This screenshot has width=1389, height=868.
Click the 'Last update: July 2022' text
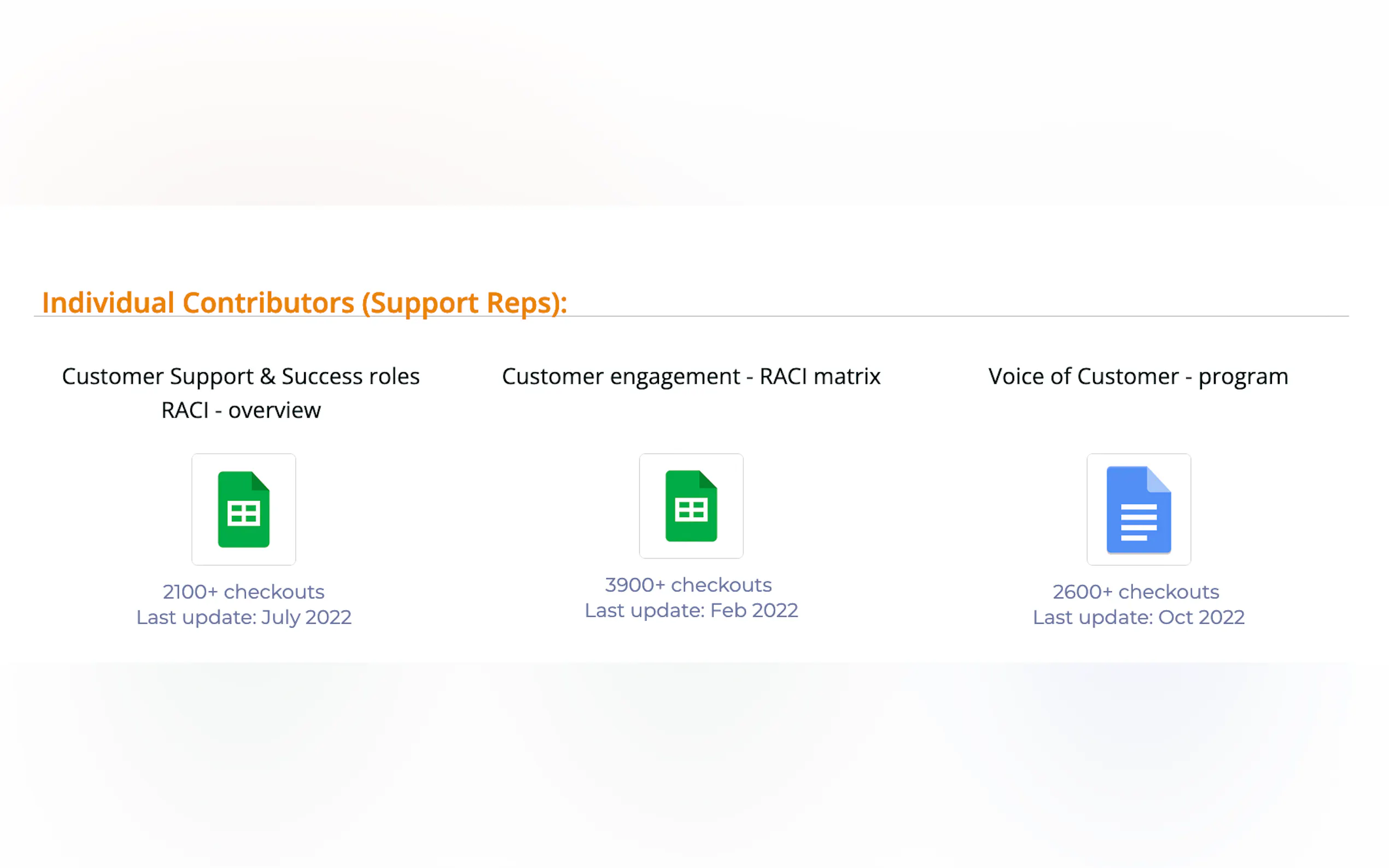[x=243, y=617]
